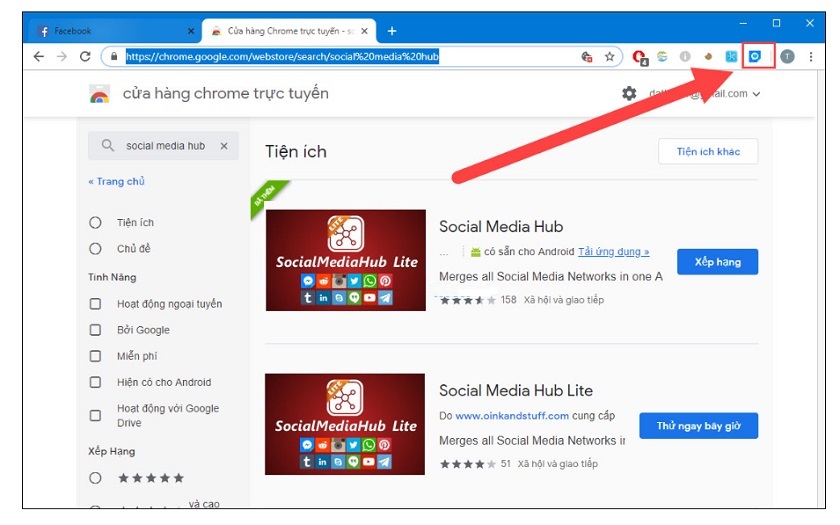Click the search magnifier icon
The image size is (840, 525).
pyautogui.click(x=108, y=145)
